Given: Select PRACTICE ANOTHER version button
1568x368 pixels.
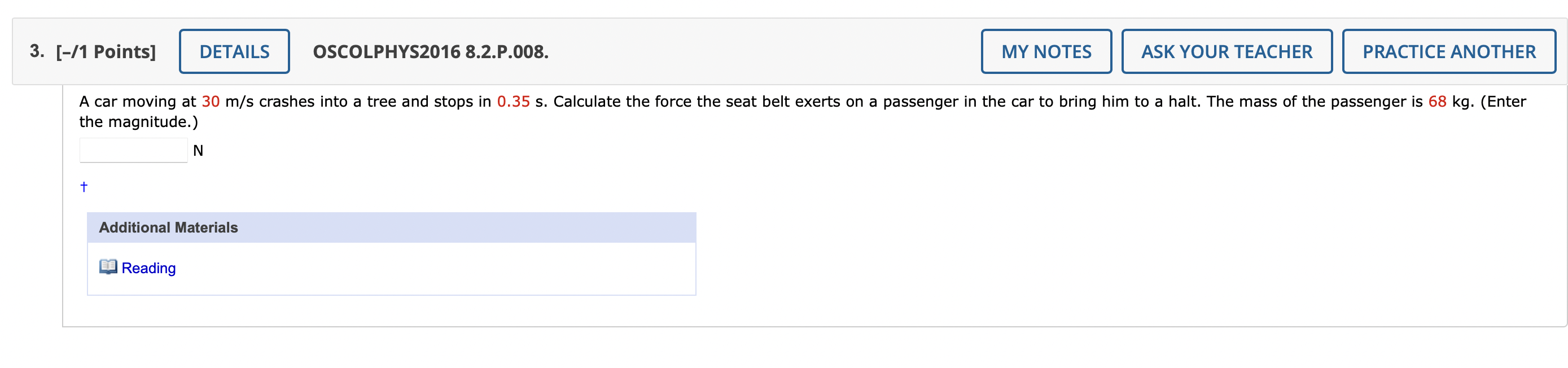Looking at the screenshot, I should 1449,52.
